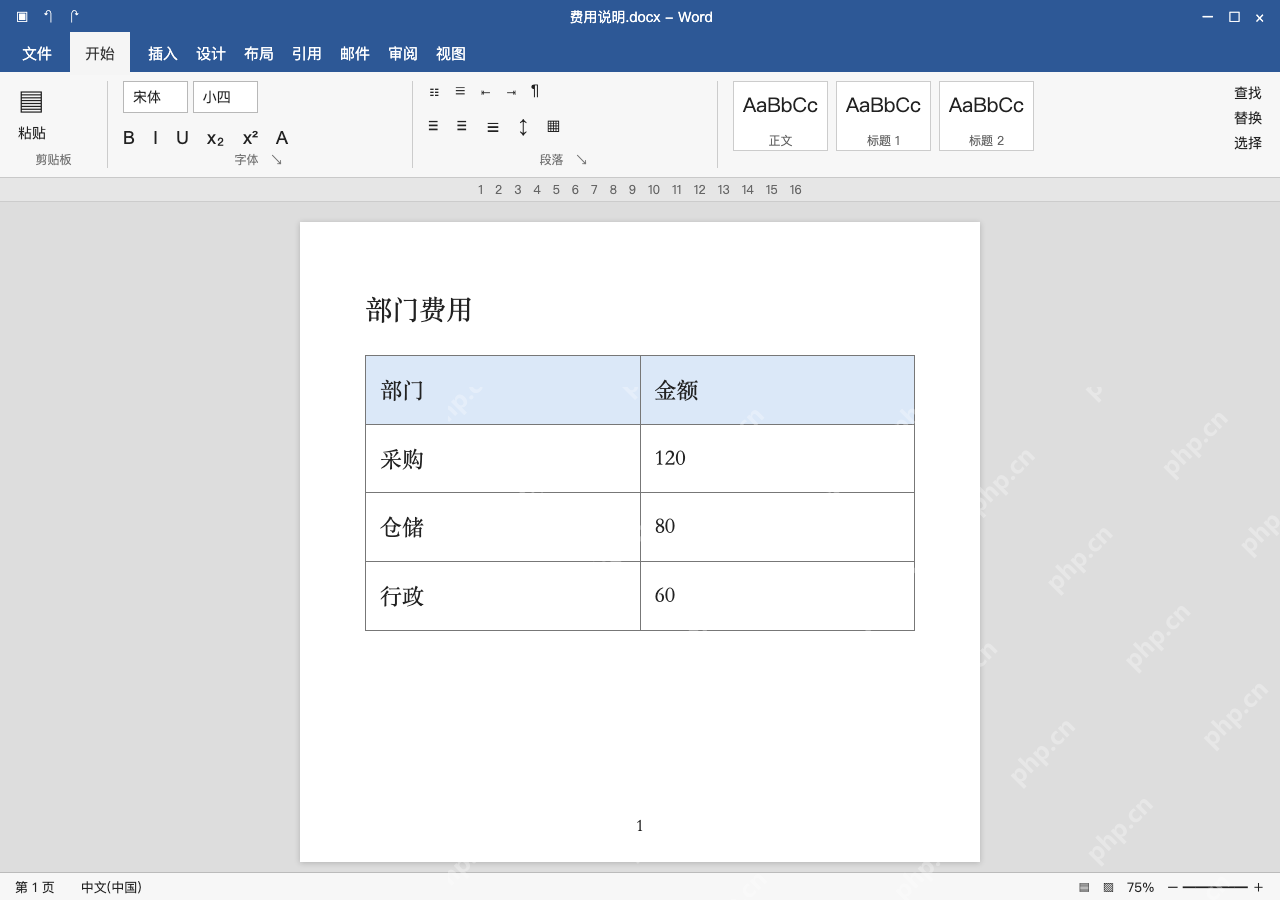Increase the paragraph indent
Screen dimensions: 1280x900
(x=511, y=92)
